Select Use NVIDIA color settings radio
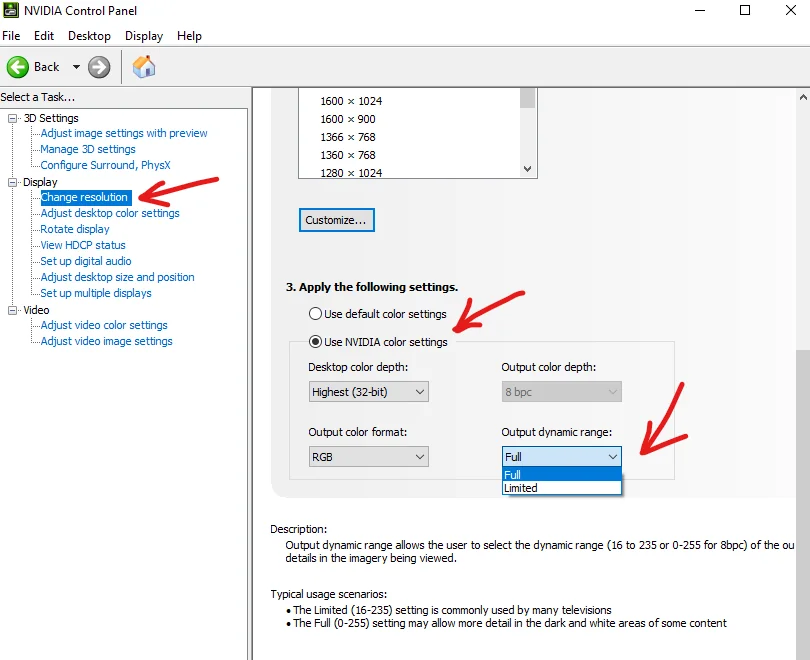The width and height of the screenshot is (810, 660). coord(315,342)
